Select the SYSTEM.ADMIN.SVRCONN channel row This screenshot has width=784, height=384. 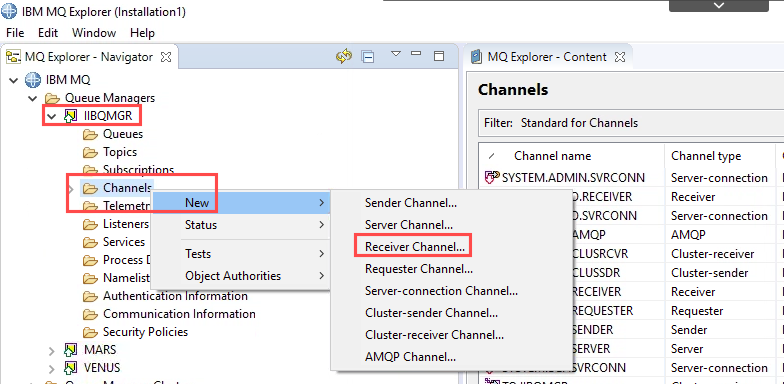(631, 178)
